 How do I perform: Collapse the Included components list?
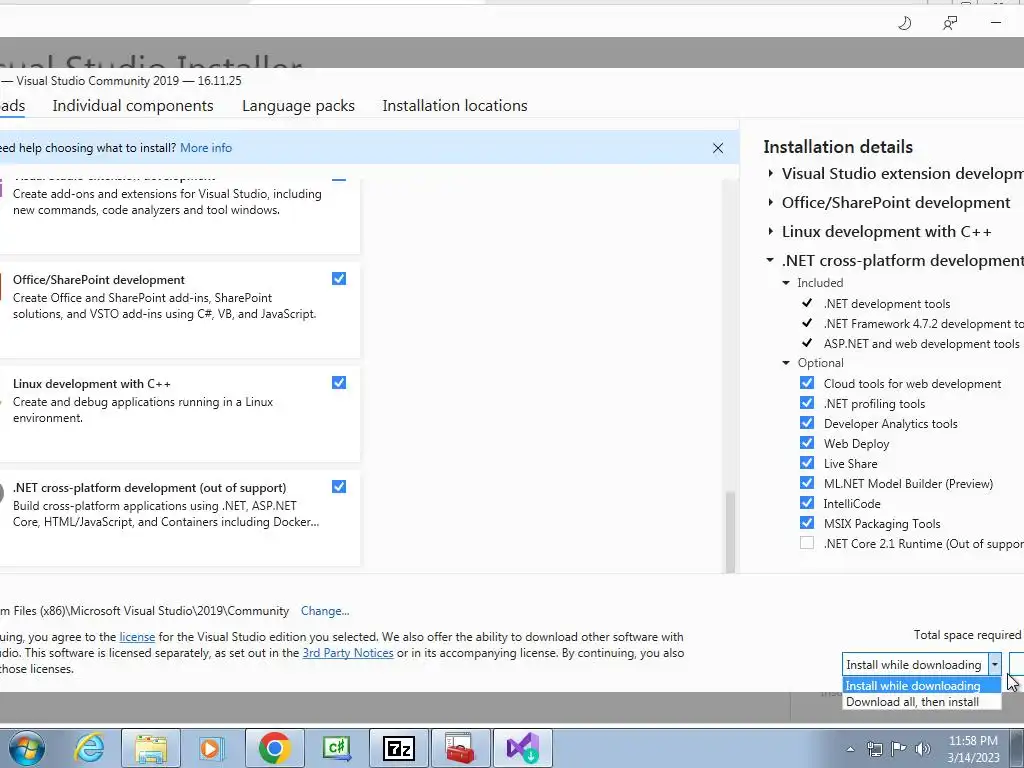click(x=786, y=283)
